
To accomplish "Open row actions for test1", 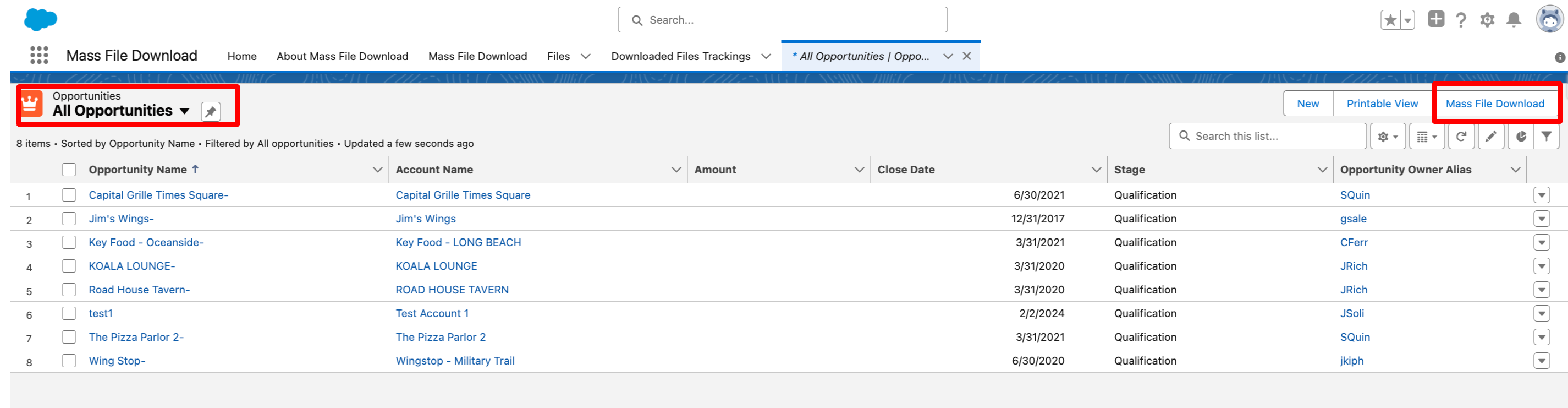I will point(1541,314).
